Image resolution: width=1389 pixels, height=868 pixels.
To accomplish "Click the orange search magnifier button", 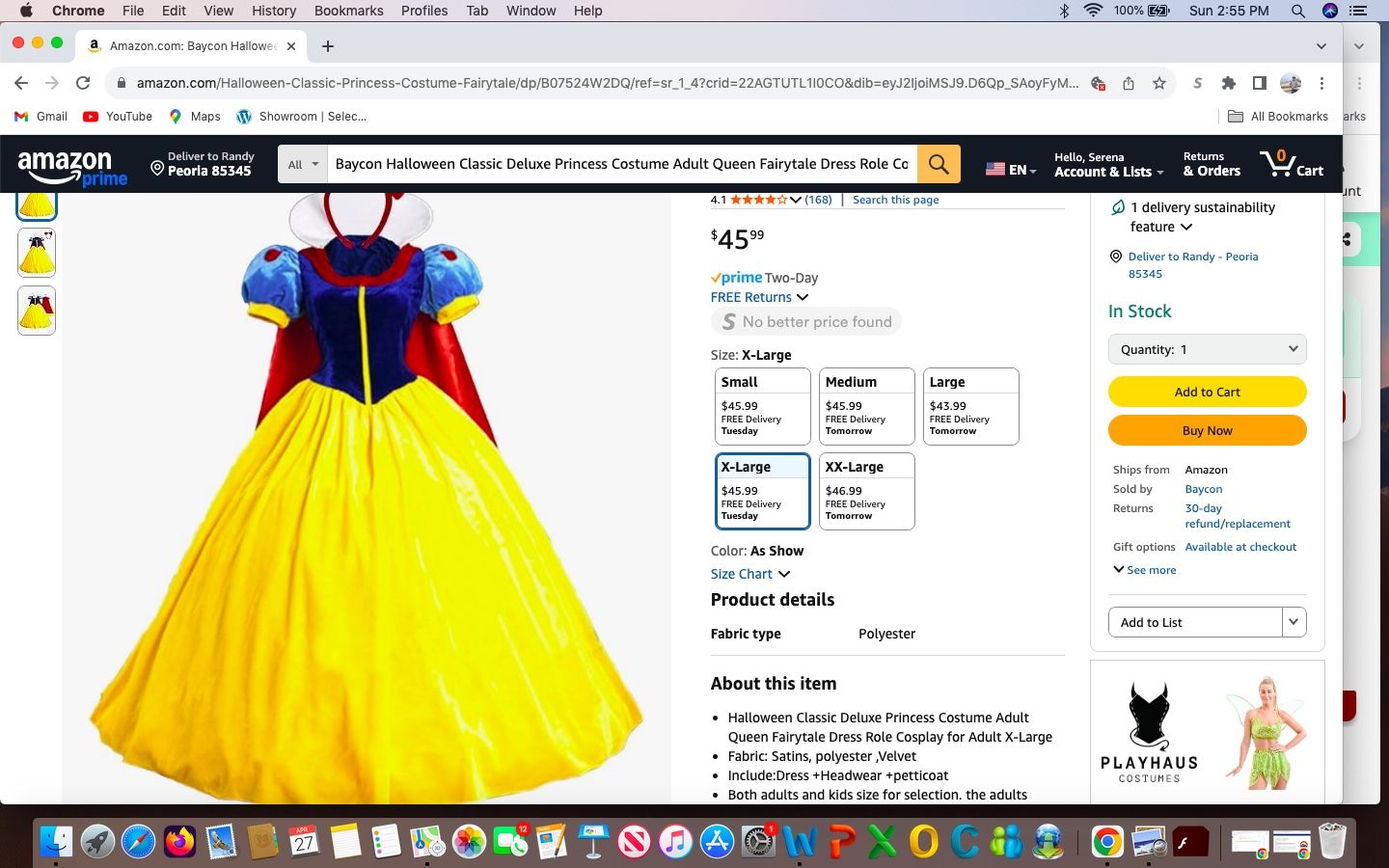I will tap(939, 164).
